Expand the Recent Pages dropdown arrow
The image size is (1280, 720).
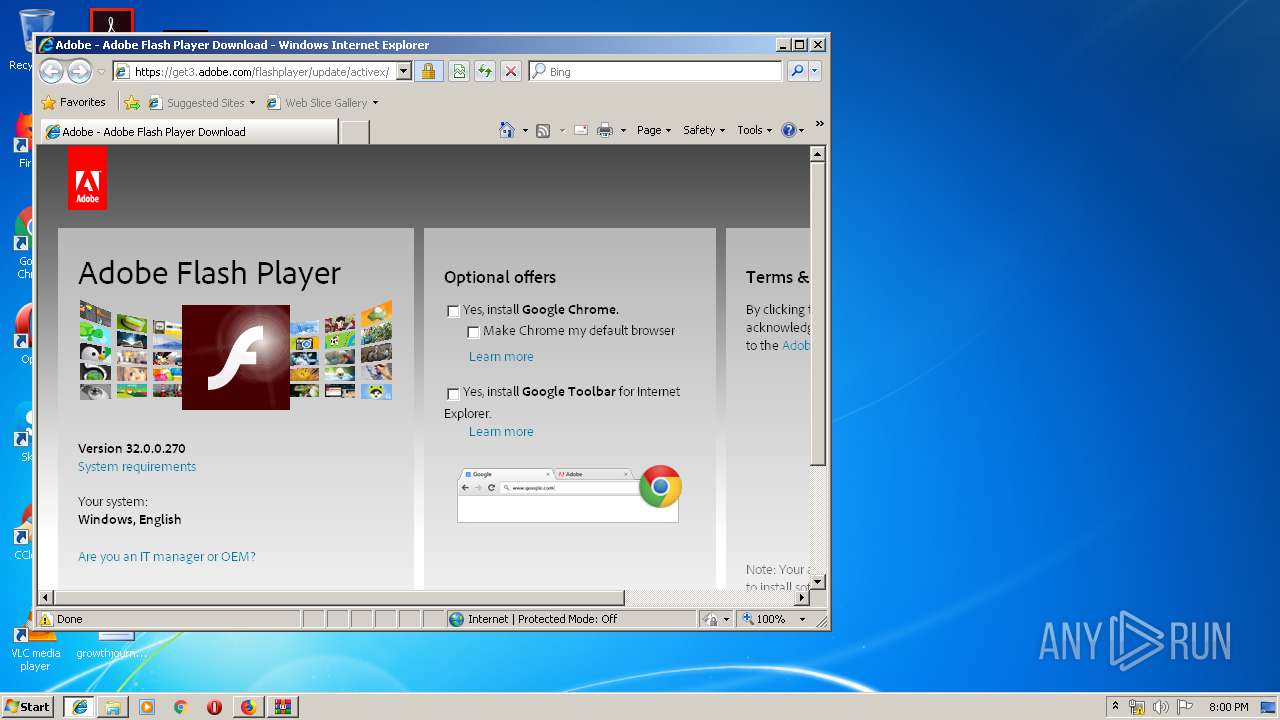click(101, 72)
